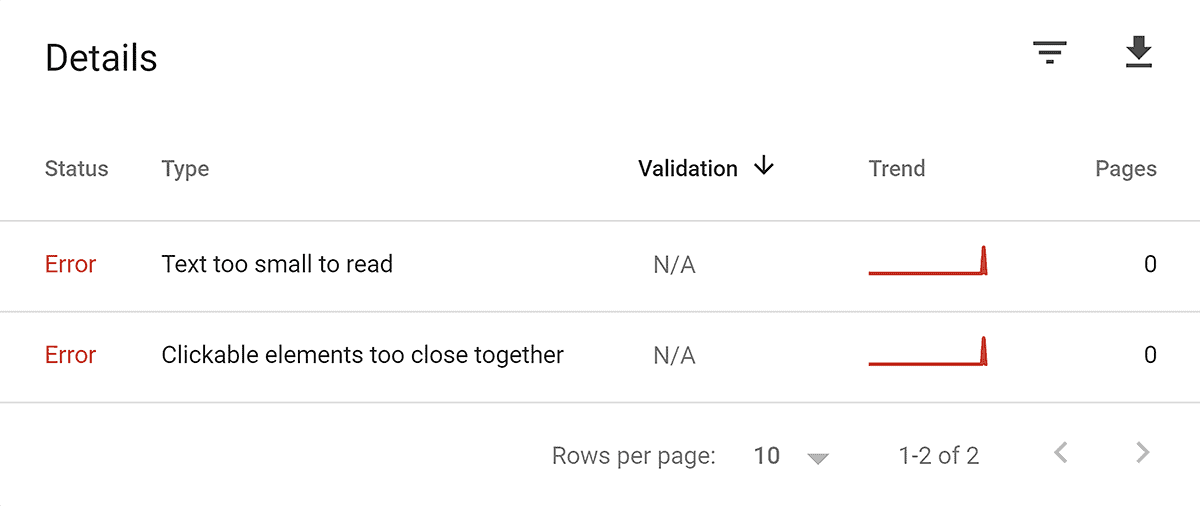Viewport: 1200px width, 506px height.
Task: Select the rows per page value 10
Action: click(767, 456)
